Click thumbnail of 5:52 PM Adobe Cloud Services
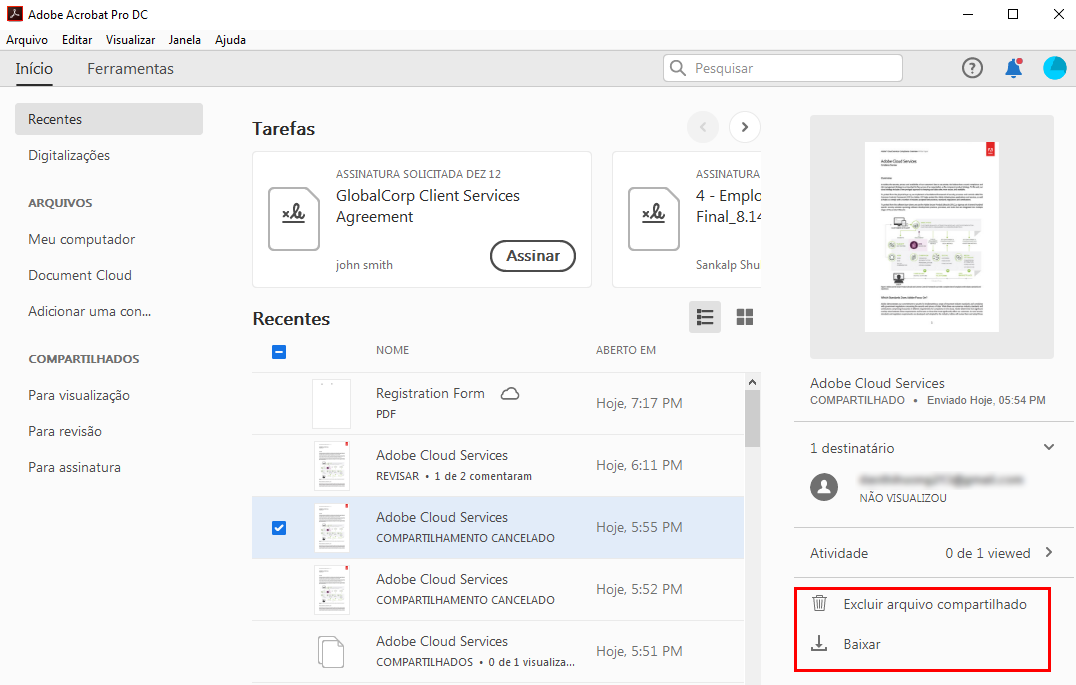This screenshot has width=1076, height=685. click(331, 590)
